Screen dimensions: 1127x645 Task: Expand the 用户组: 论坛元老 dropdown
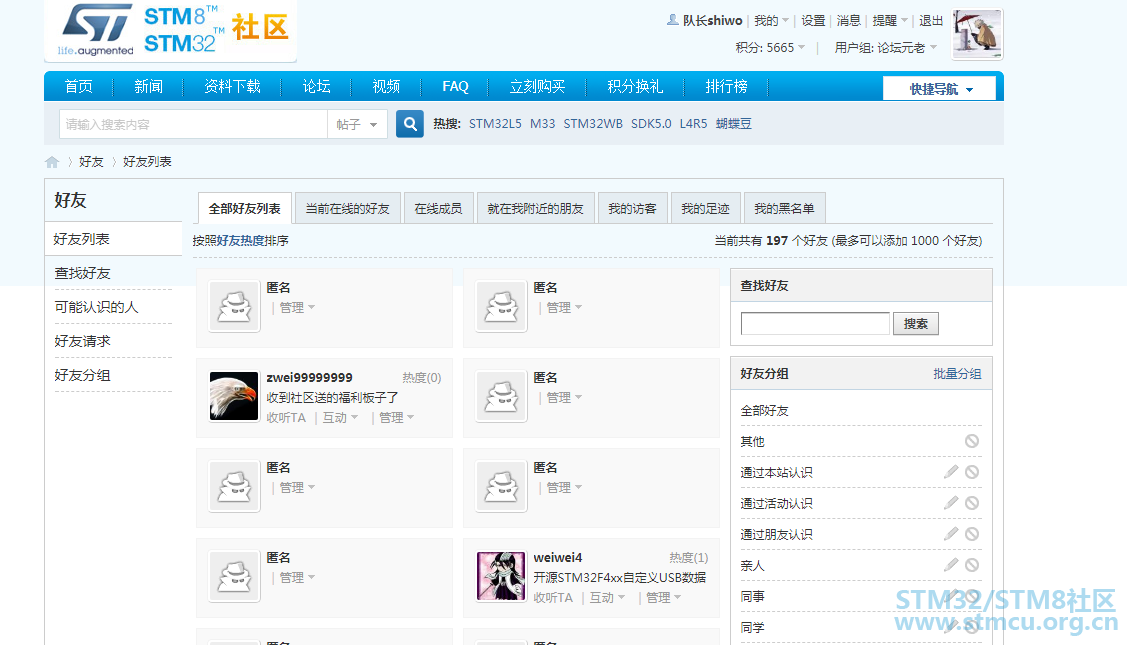pos(886,47)
